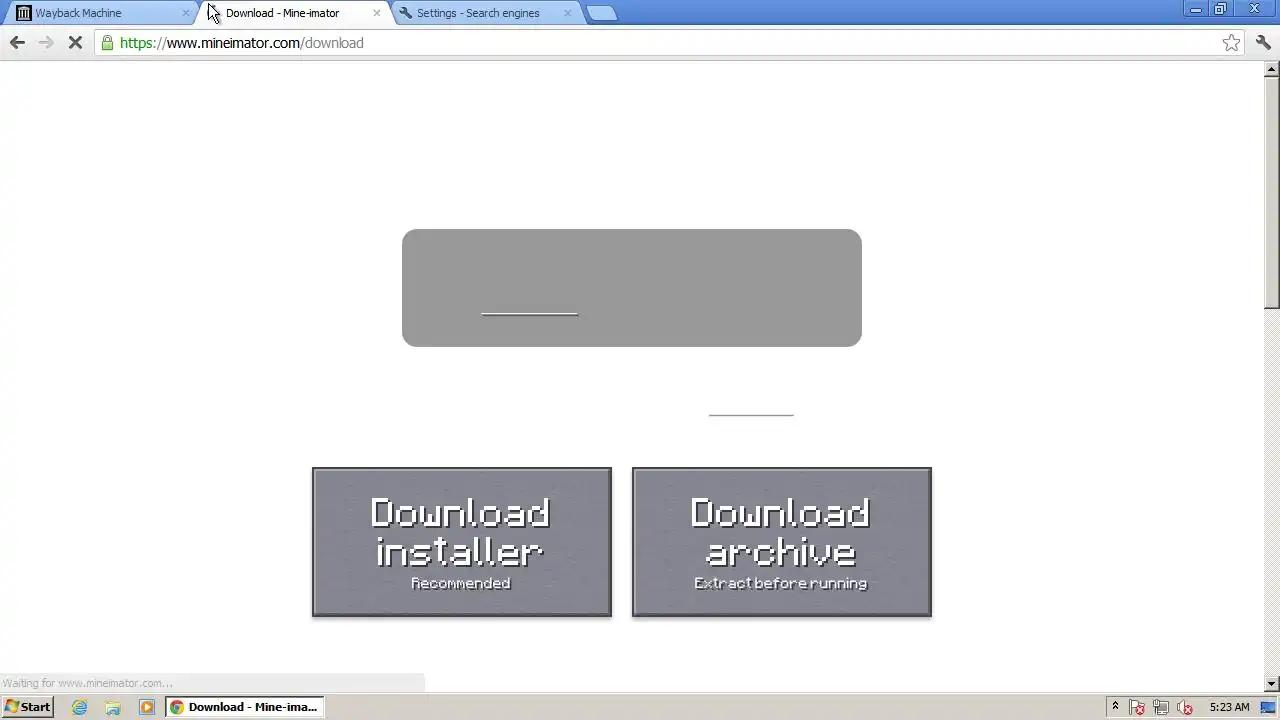Launch Internet Explorer from the taskbar
Viewport: 1280px width, 720px height.
[80, 707]
